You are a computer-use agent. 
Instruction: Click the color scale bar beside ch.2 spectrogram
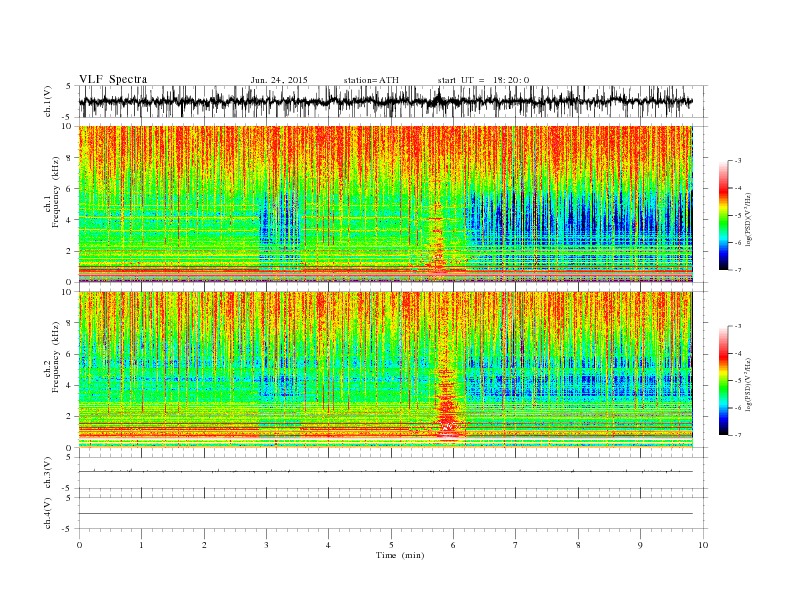[x=723, y=380]
